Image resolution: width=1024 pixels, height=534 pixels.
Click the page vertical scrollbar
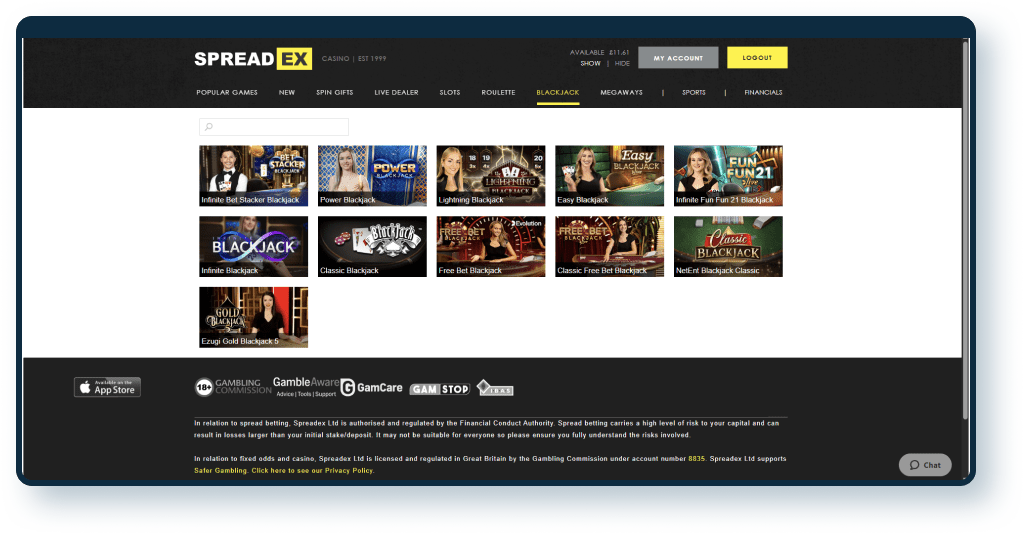click(966, 230)
